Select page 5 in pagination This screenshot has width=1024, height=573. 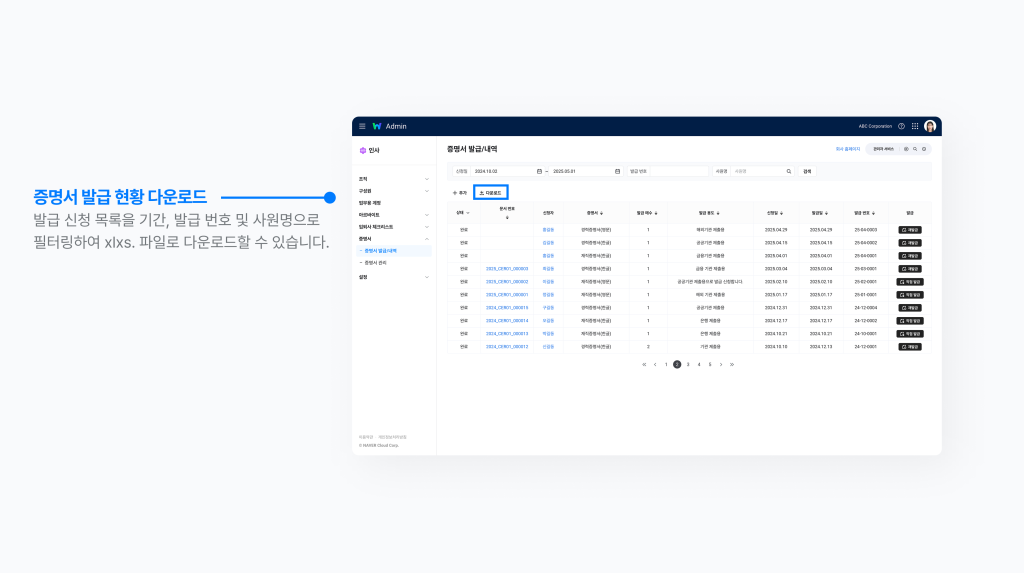coord(710,365)
